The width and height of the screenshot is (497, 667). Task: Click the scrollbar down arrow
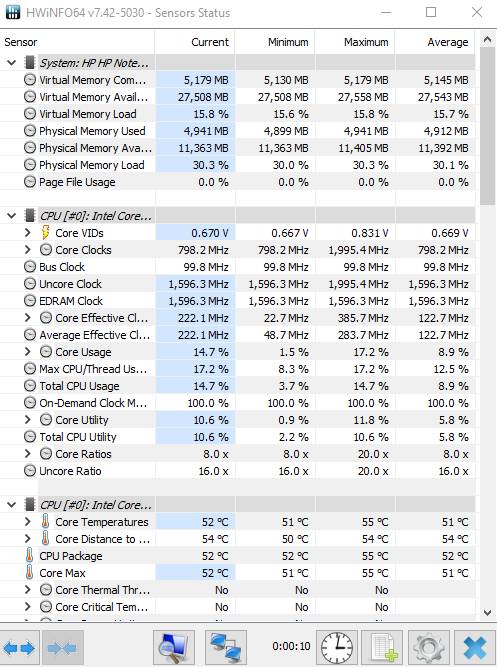pyautogui.click(x=488, y=613)
